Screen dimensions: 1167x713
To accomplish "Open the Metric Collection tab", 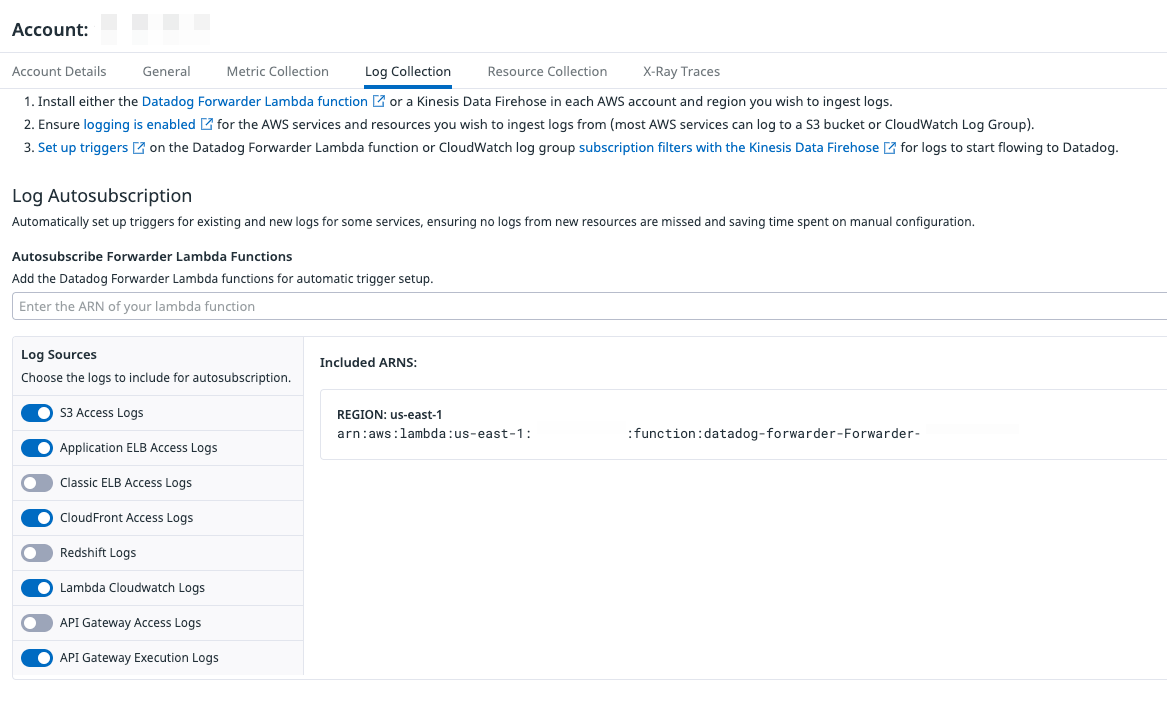I will pyautogui.click(x=278, y=71).
